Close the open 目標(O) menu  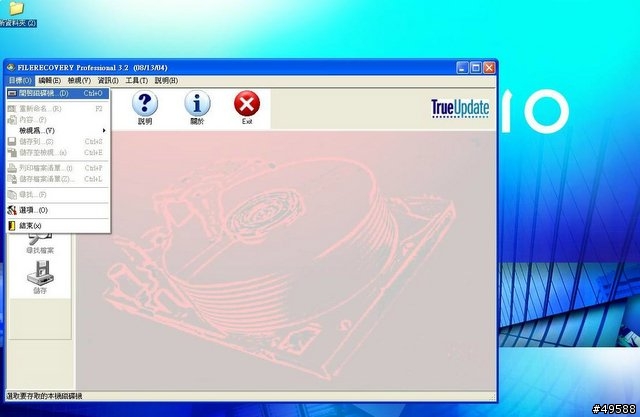[x=20, y=80]
